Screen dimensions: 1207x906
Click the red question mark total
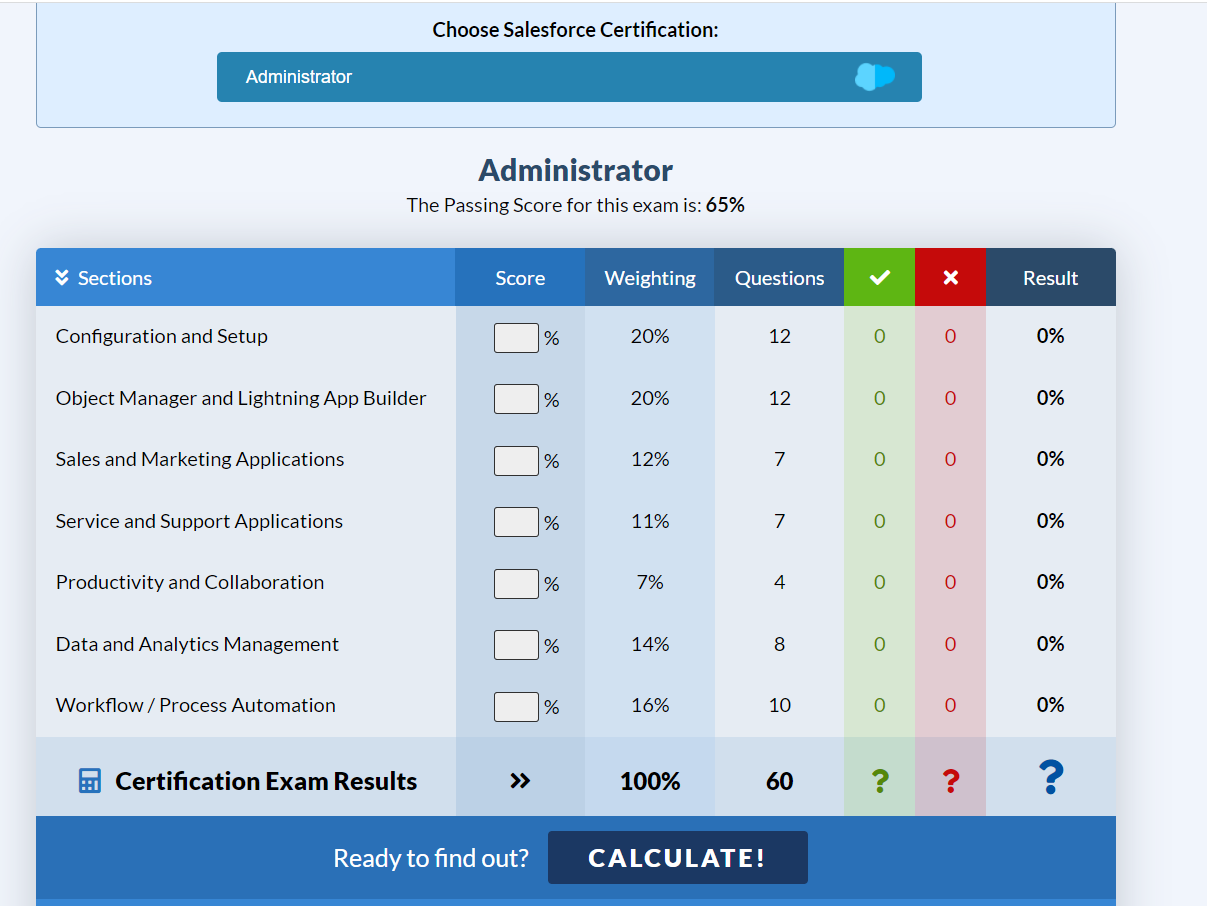(951, 781)
